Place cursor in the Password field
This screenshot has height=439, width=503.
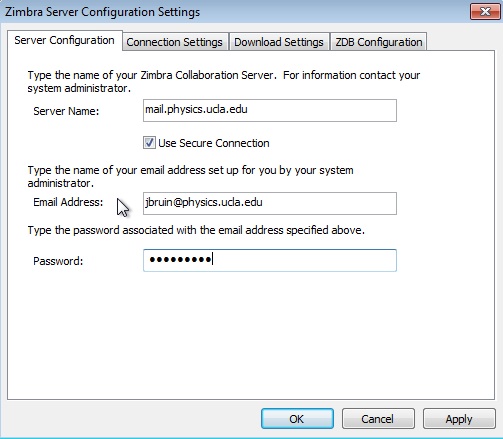click(x=270, y=260)
